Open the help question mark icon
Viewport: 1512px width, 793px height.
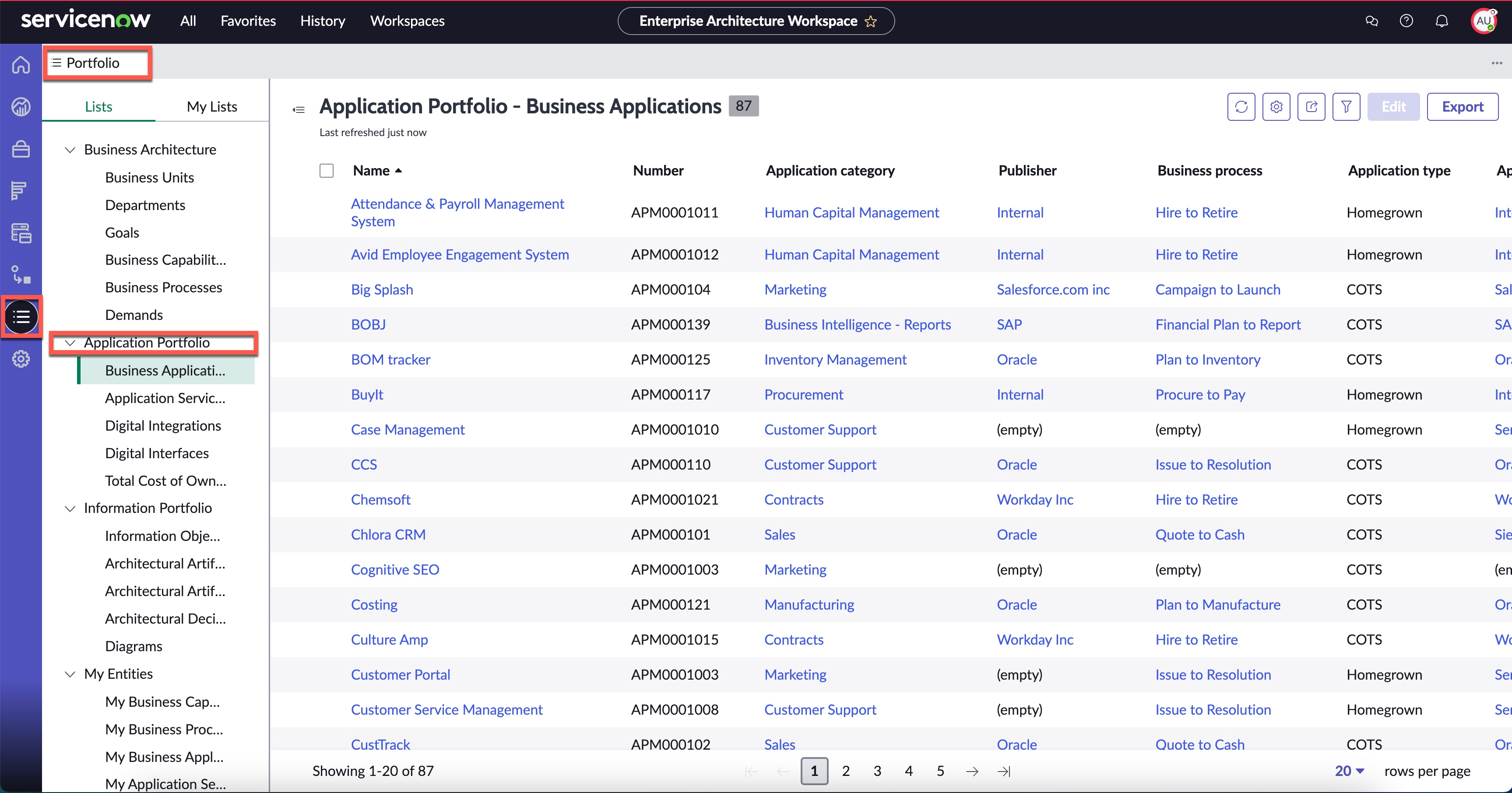point(1407,21)
